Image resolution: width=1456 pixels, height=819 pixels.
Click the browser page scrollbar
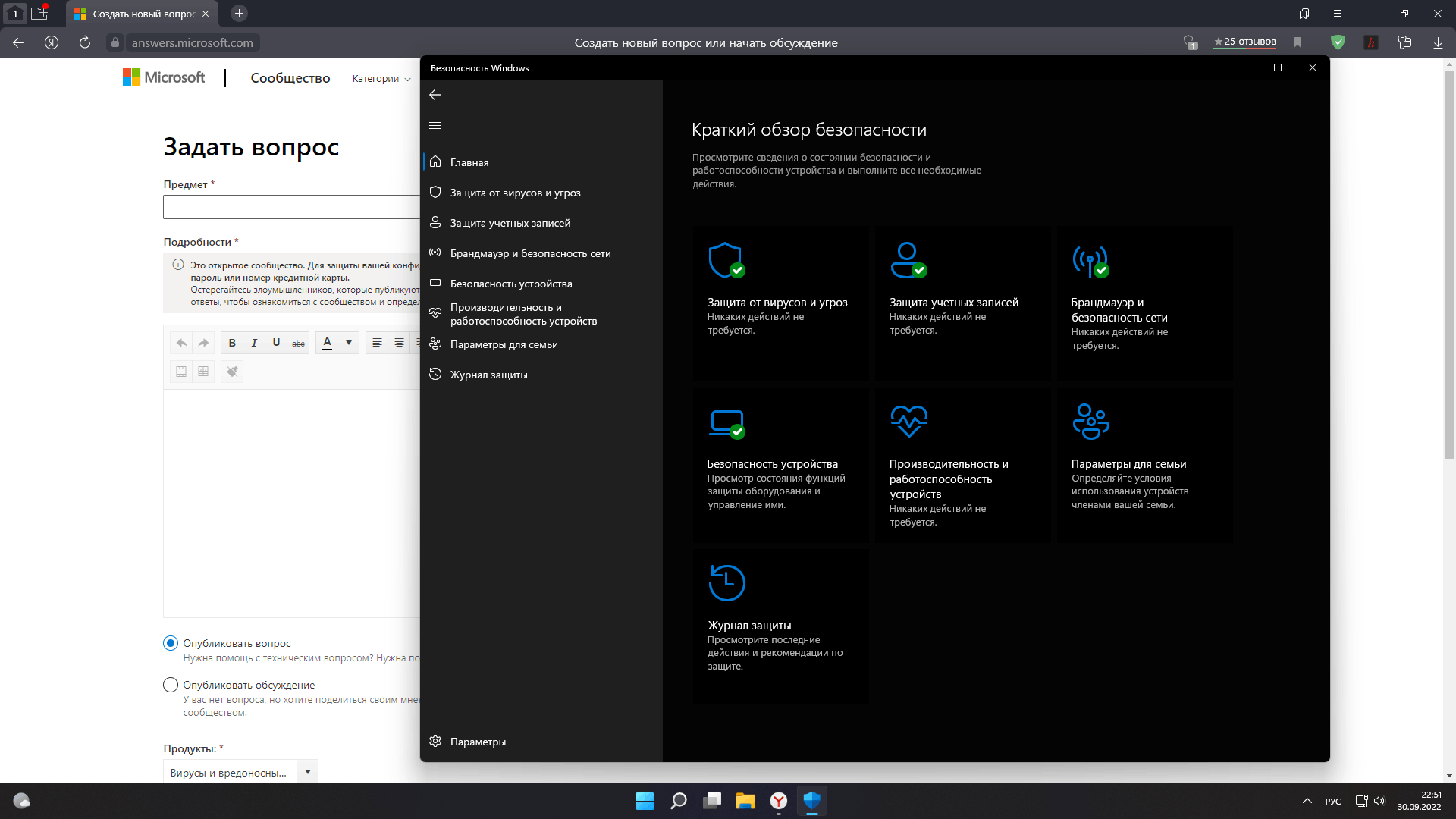pos(1449,265)
